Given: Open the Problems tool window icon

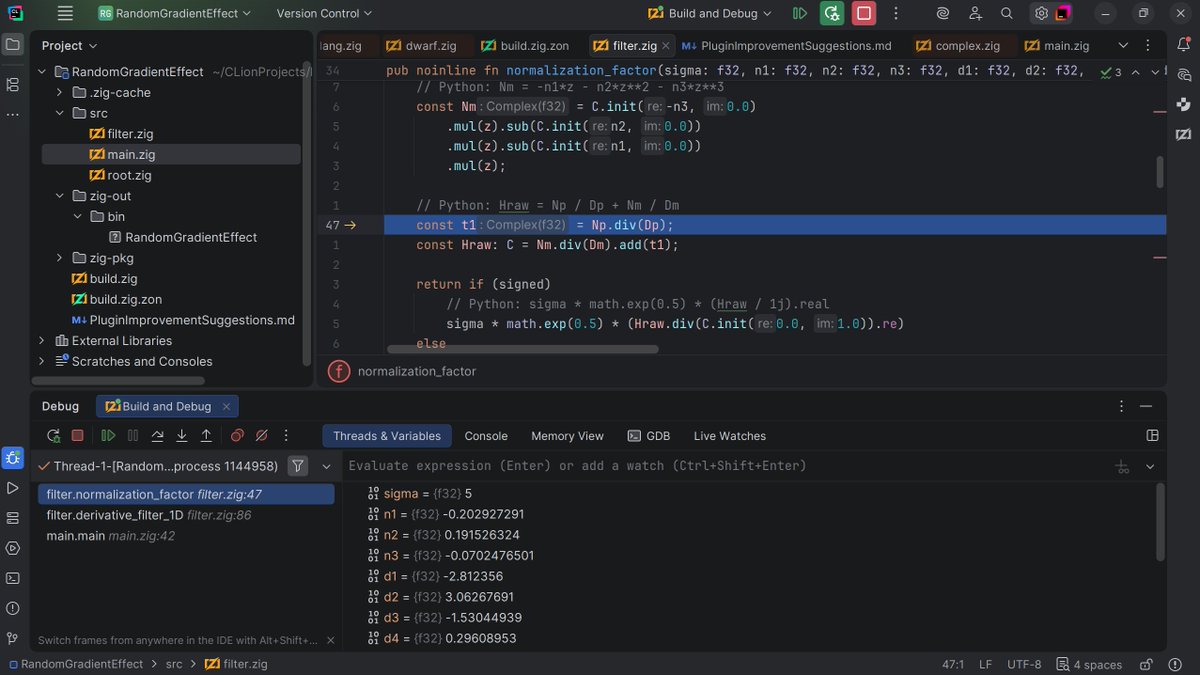Looking at the screenshot, I should 13,608.
